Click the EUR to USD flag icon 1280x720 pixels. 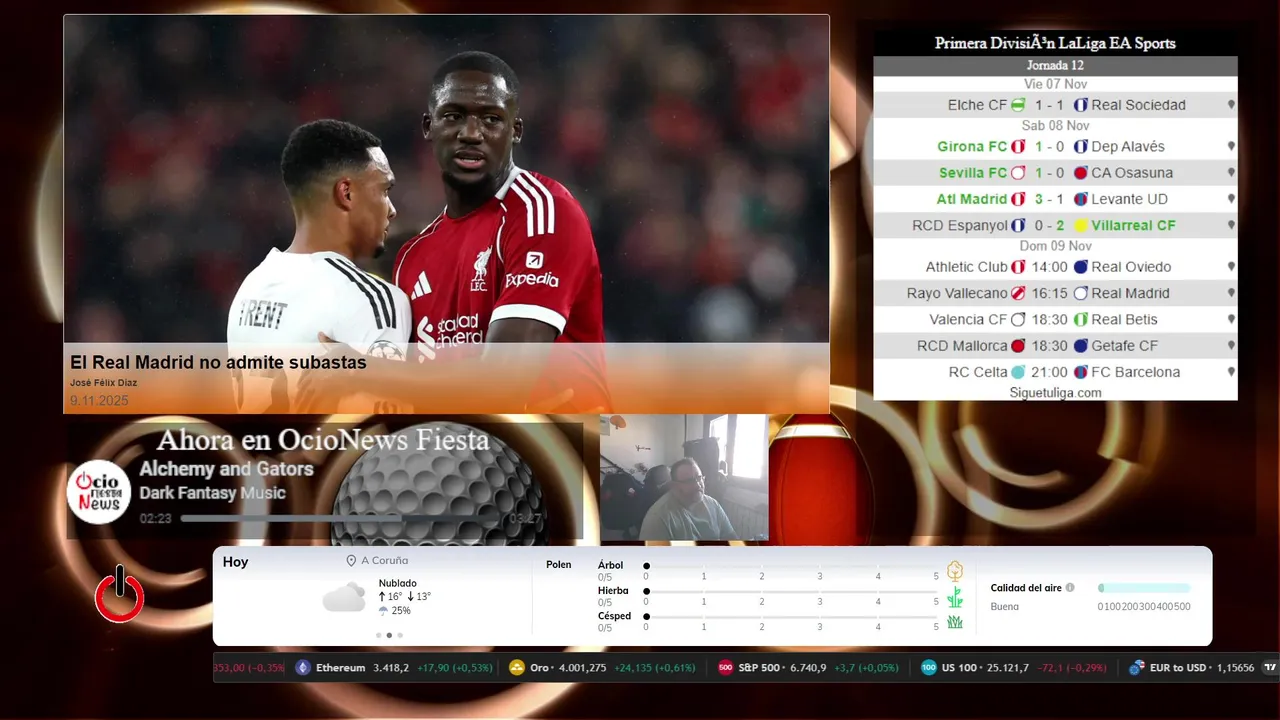pyautogui.click(x=1137, y=668)
